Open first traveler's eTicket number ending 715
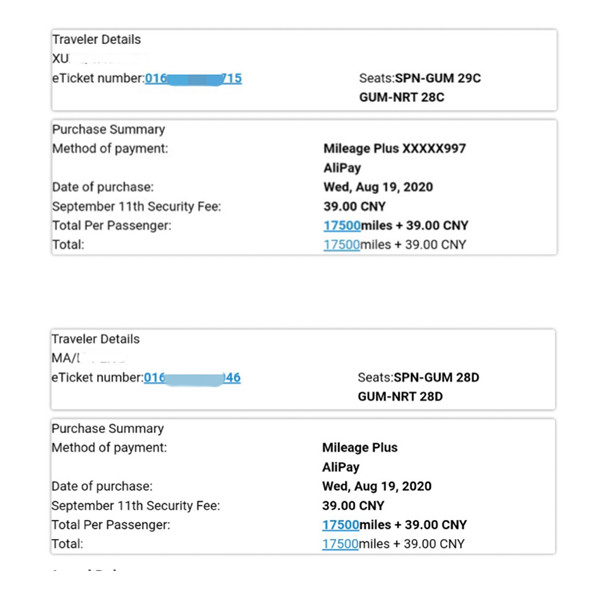 [x=193, y=78]
